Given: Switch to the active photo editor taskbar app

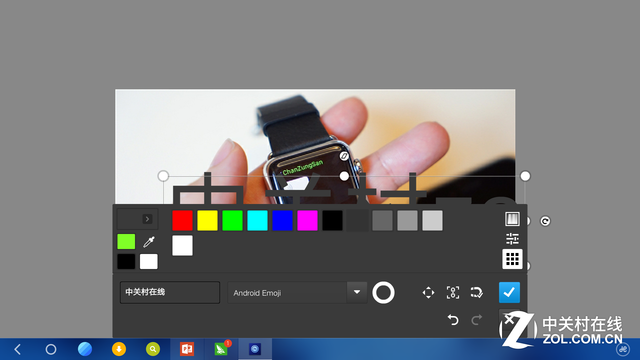Looking at the screenshot, I should [255, 349].
